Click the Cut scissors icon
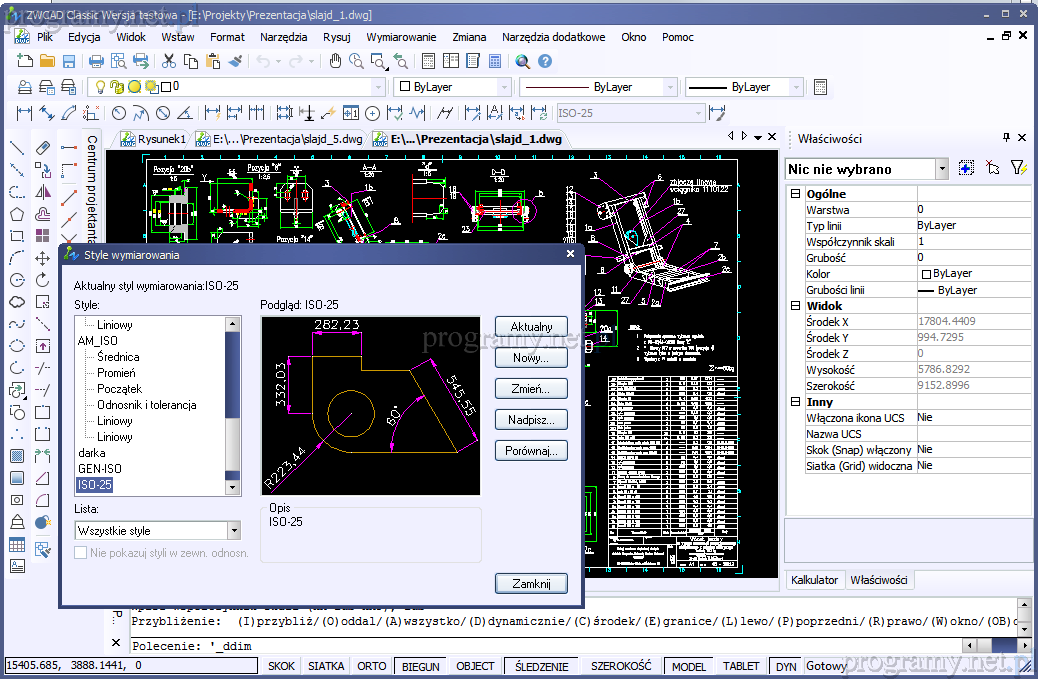This screenshot has width=1038, height=679. point(169,62)
